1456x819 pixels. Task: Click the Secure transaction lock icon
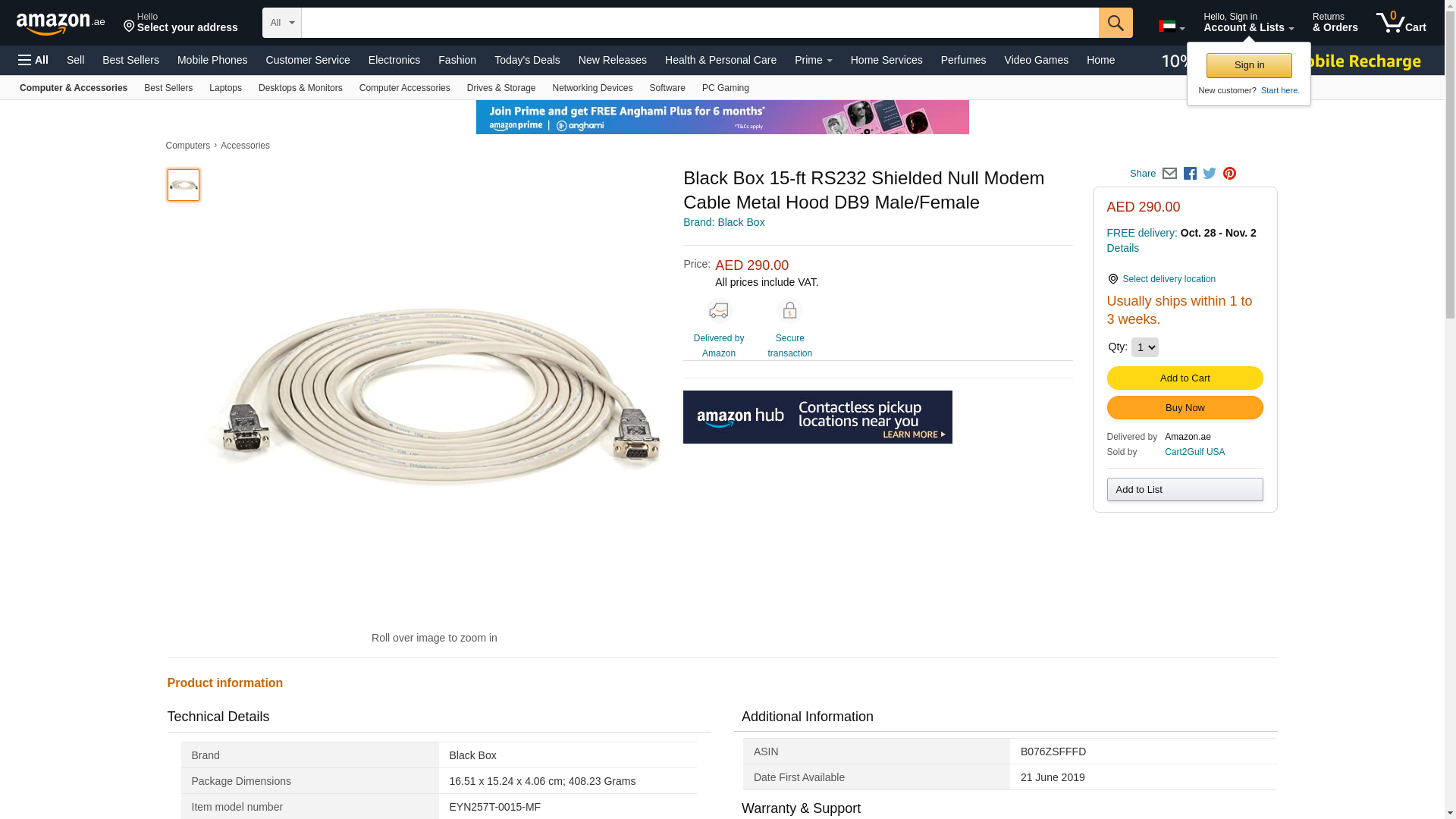click(x=789, y=311)
